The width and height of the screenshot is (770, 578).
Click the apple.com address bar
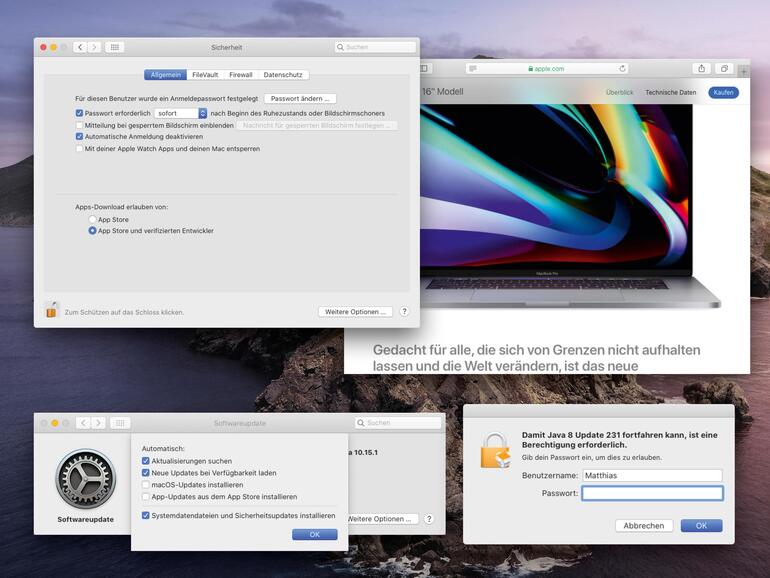548,69
